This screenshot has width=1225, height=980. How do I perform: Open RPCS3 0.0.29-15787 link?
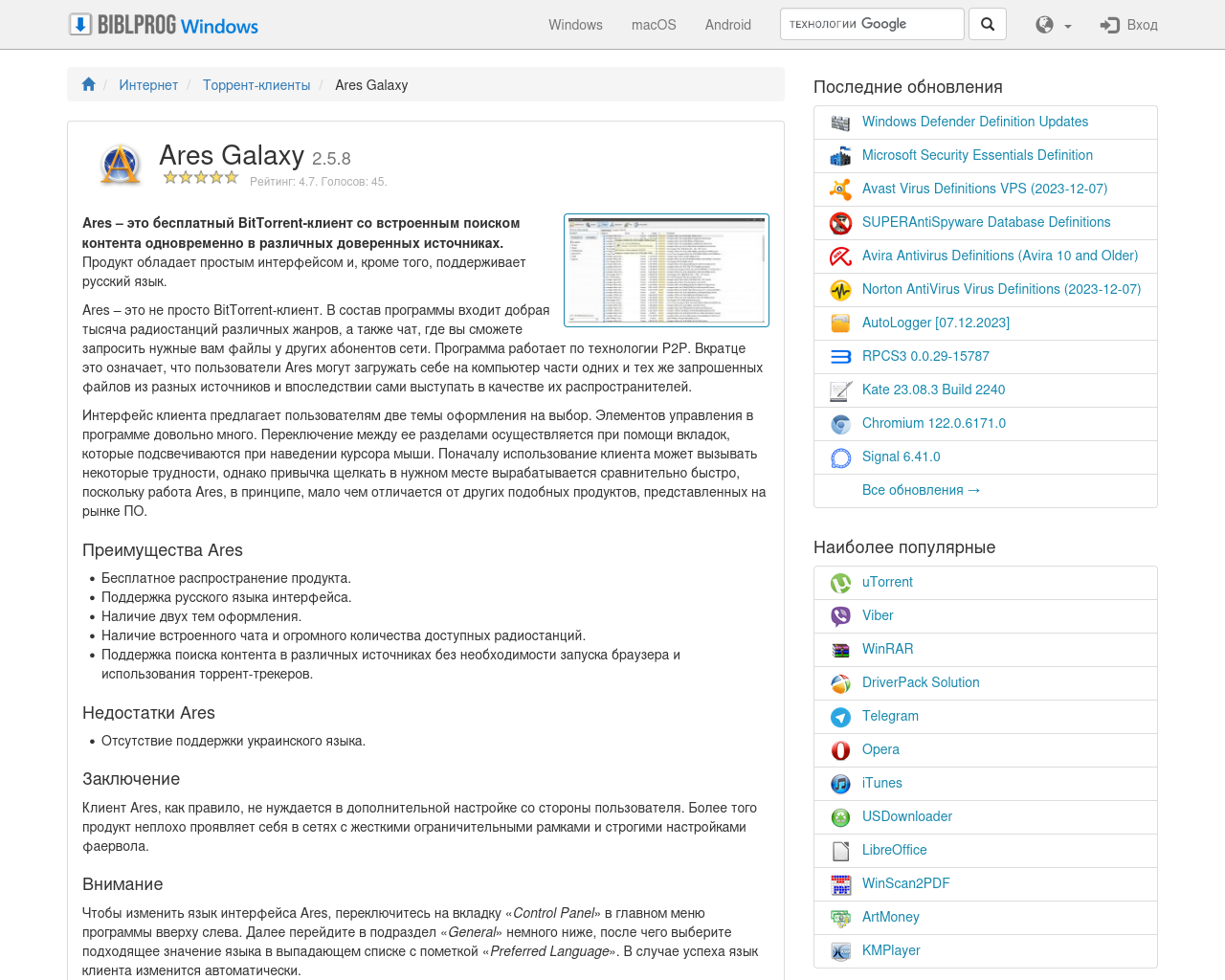(x=925, y=356)
